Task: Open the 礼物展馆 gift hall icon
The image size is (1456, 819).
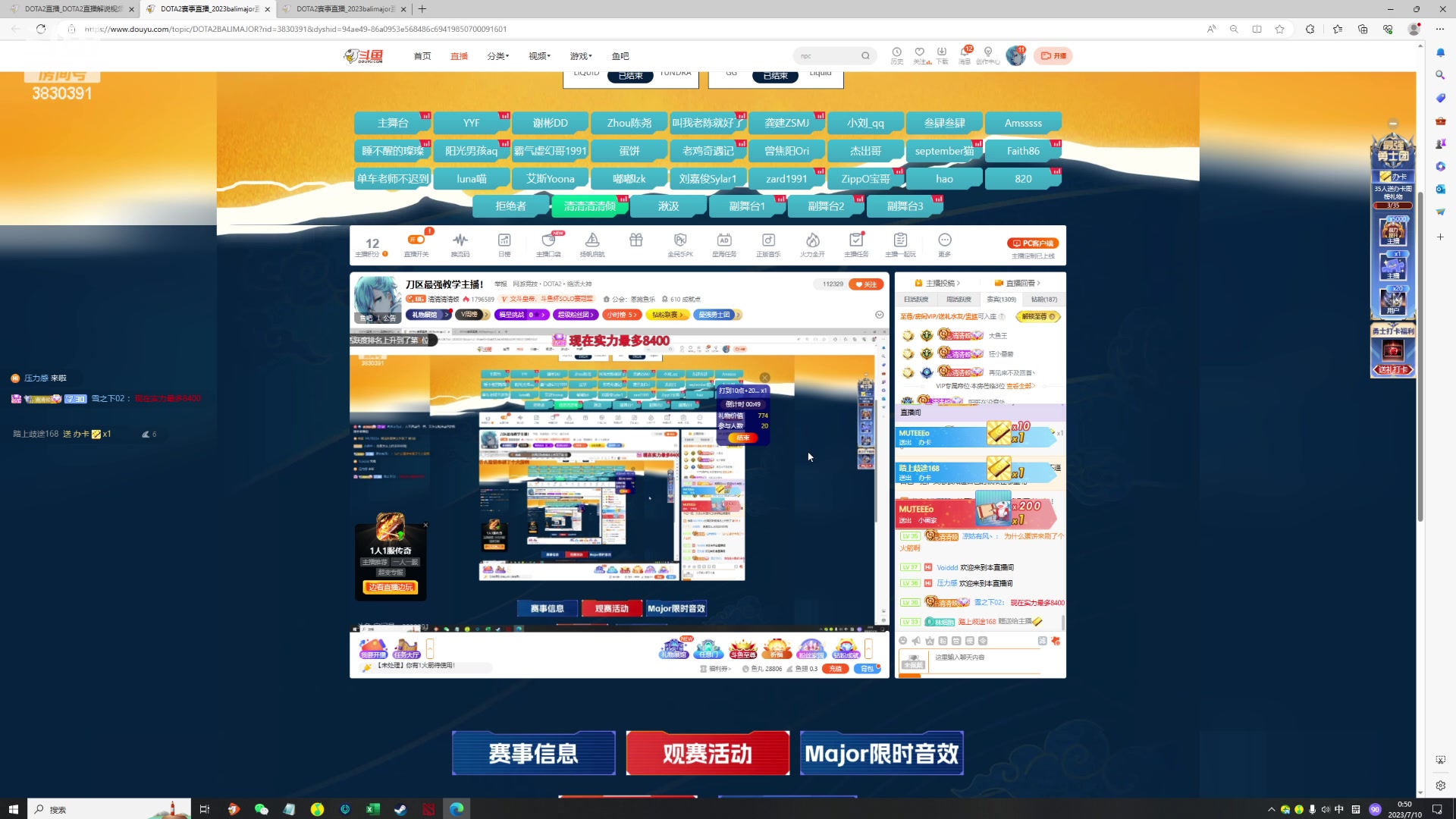Action: 673,649
